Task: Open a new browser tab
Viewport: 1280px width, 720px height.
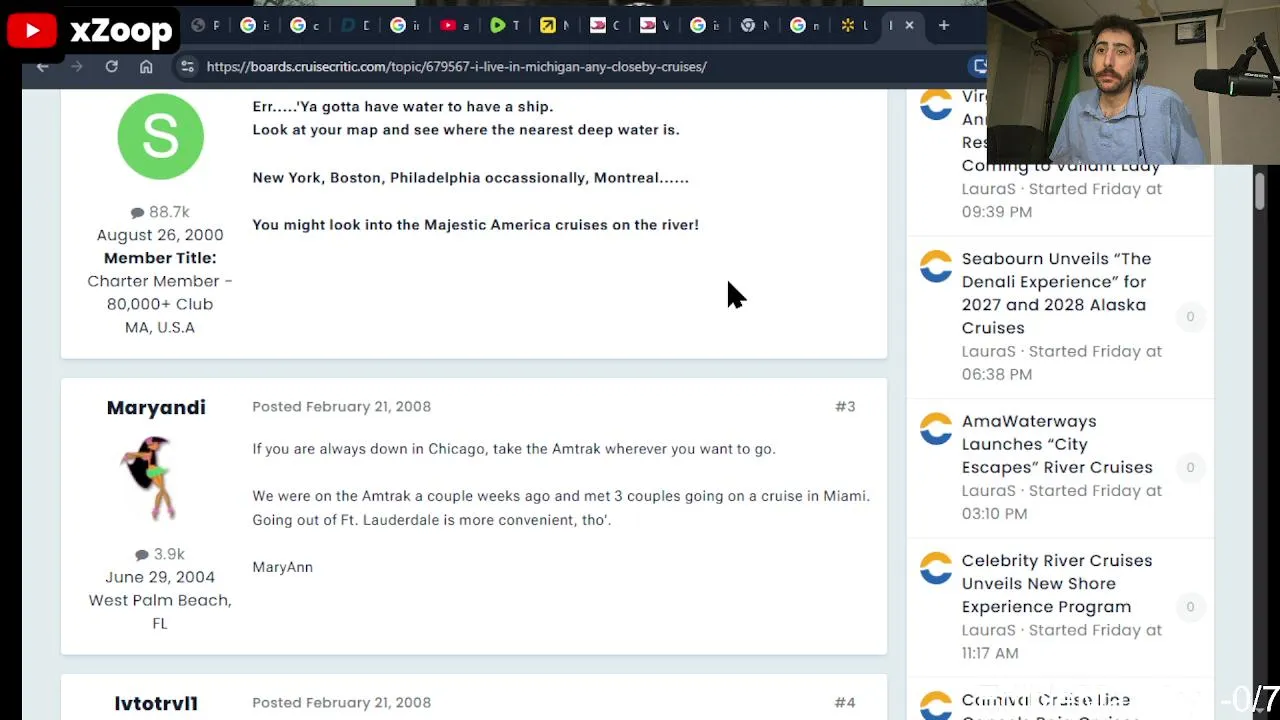Action: 943,25
